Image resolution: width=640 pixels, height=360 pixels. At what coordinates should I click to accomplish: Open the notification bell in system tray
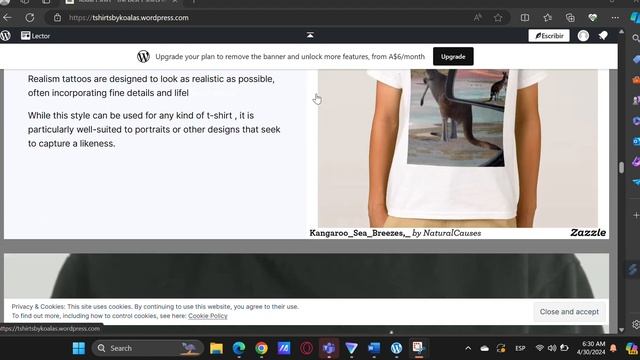613,348
